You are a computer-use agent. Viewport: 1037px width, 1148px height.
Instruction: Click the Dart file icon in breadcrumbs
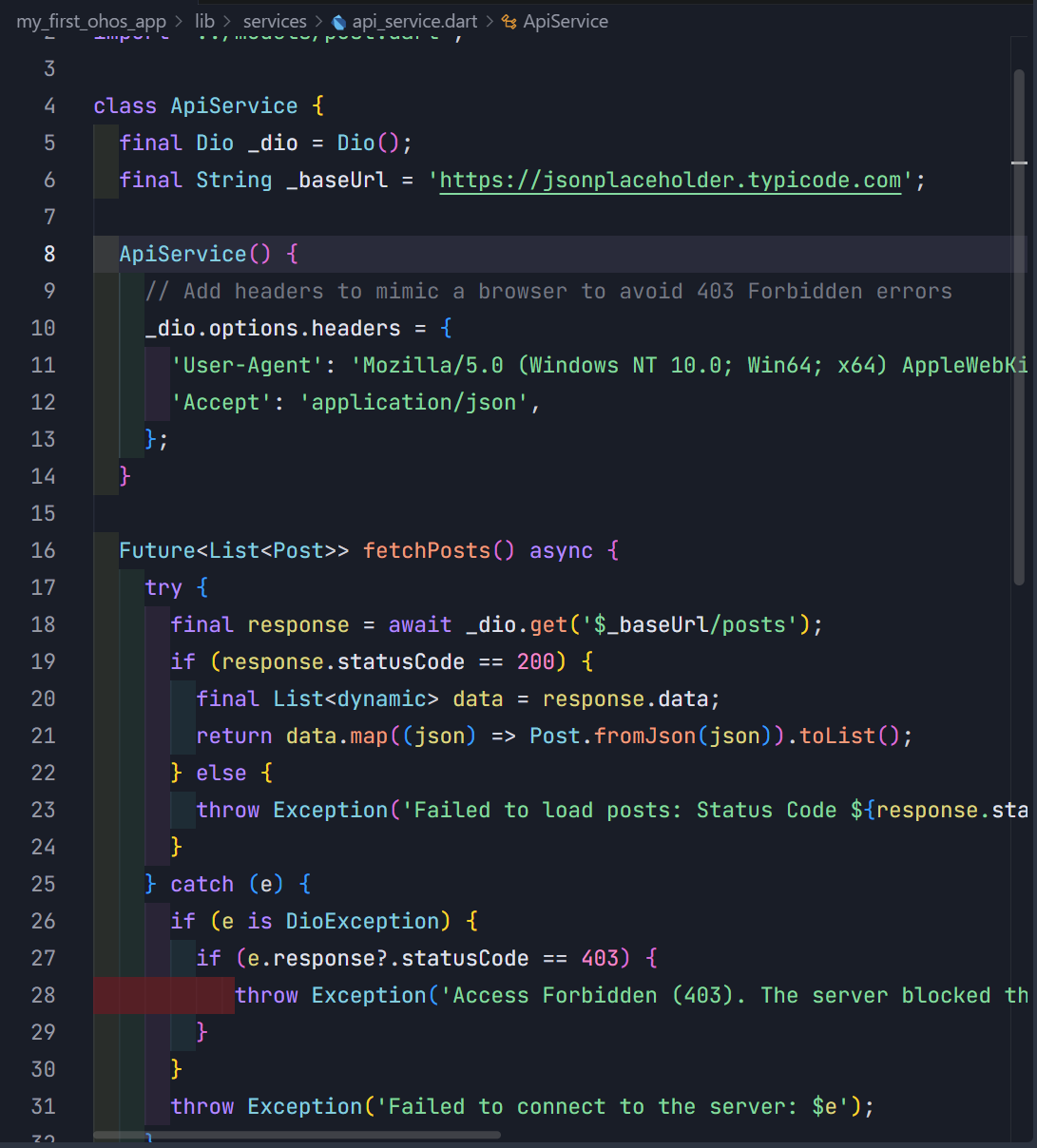pos(339,22)
